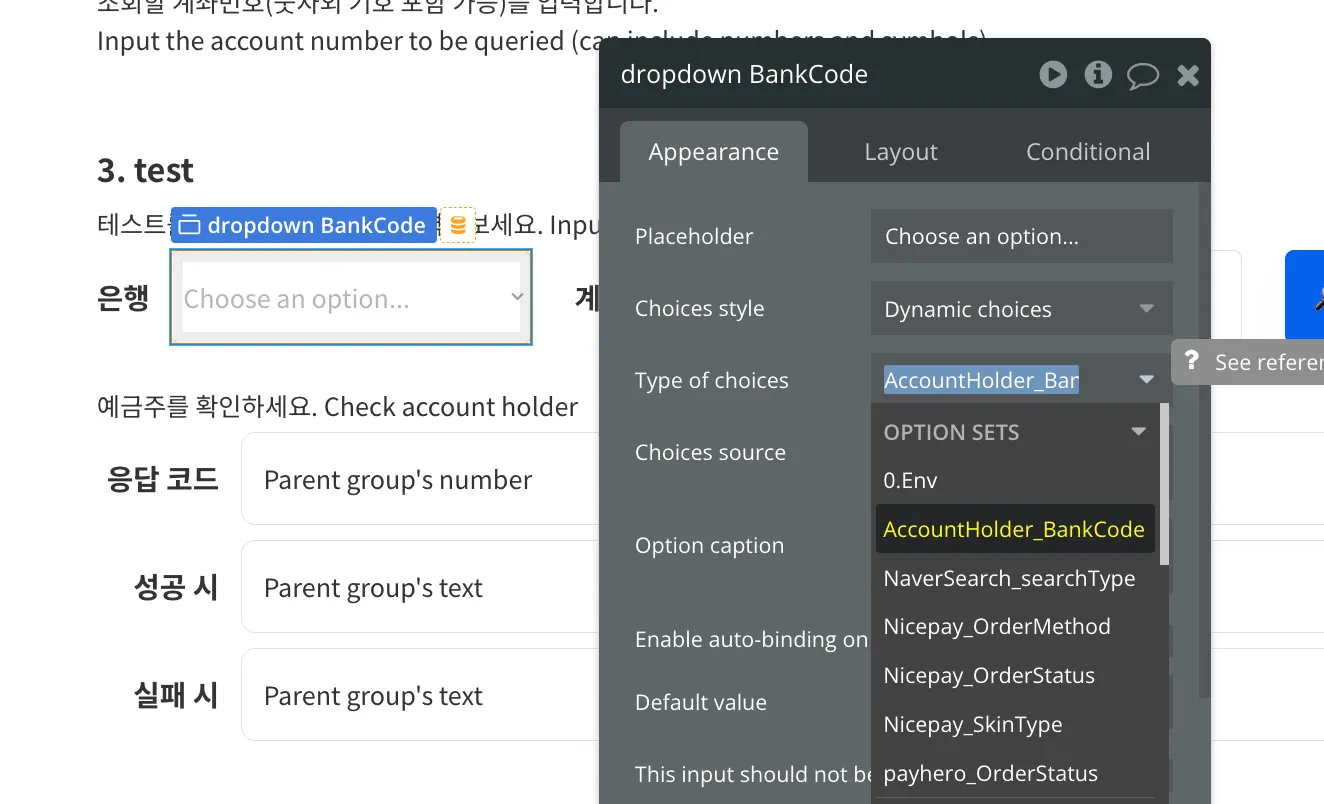Viewport: 1324px width, 804px height.
Task: Select the NaverSearch_searchType option
Action: (1009, 579)
